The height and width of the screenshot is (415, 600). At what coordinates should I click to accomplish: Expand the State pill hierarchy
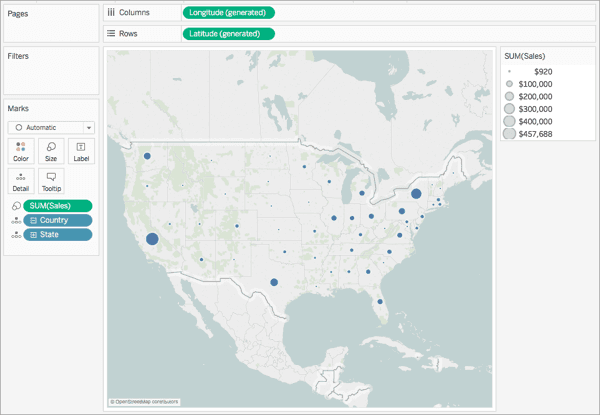(34, 235)
